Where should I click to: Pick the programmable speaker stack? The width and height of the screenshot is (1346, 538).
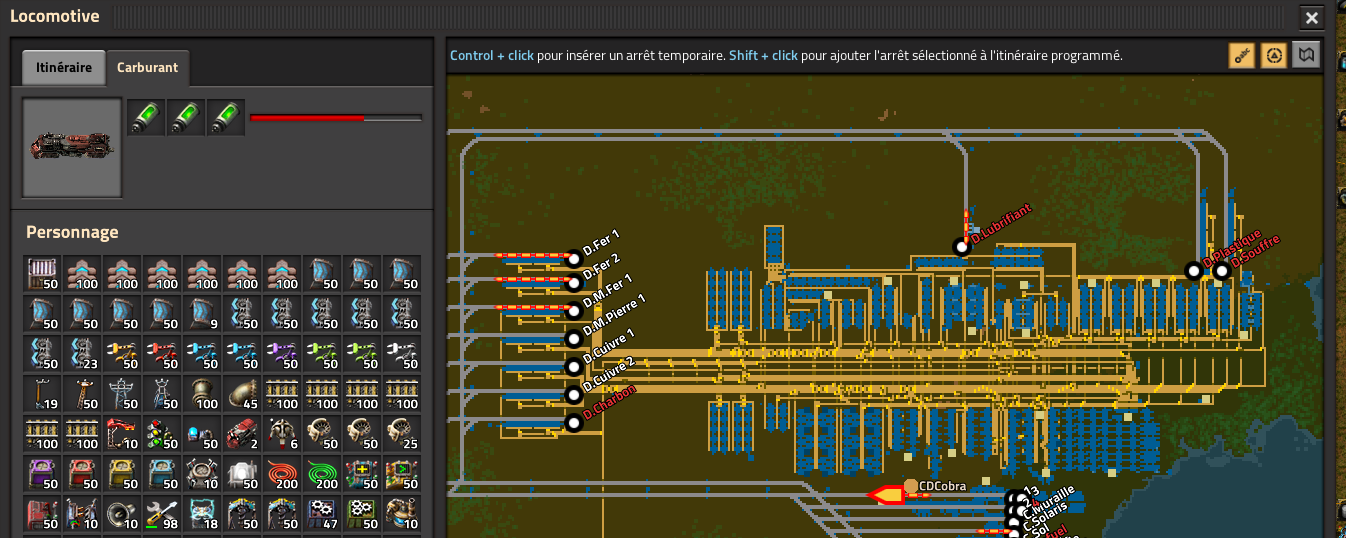tap(122, 514)
